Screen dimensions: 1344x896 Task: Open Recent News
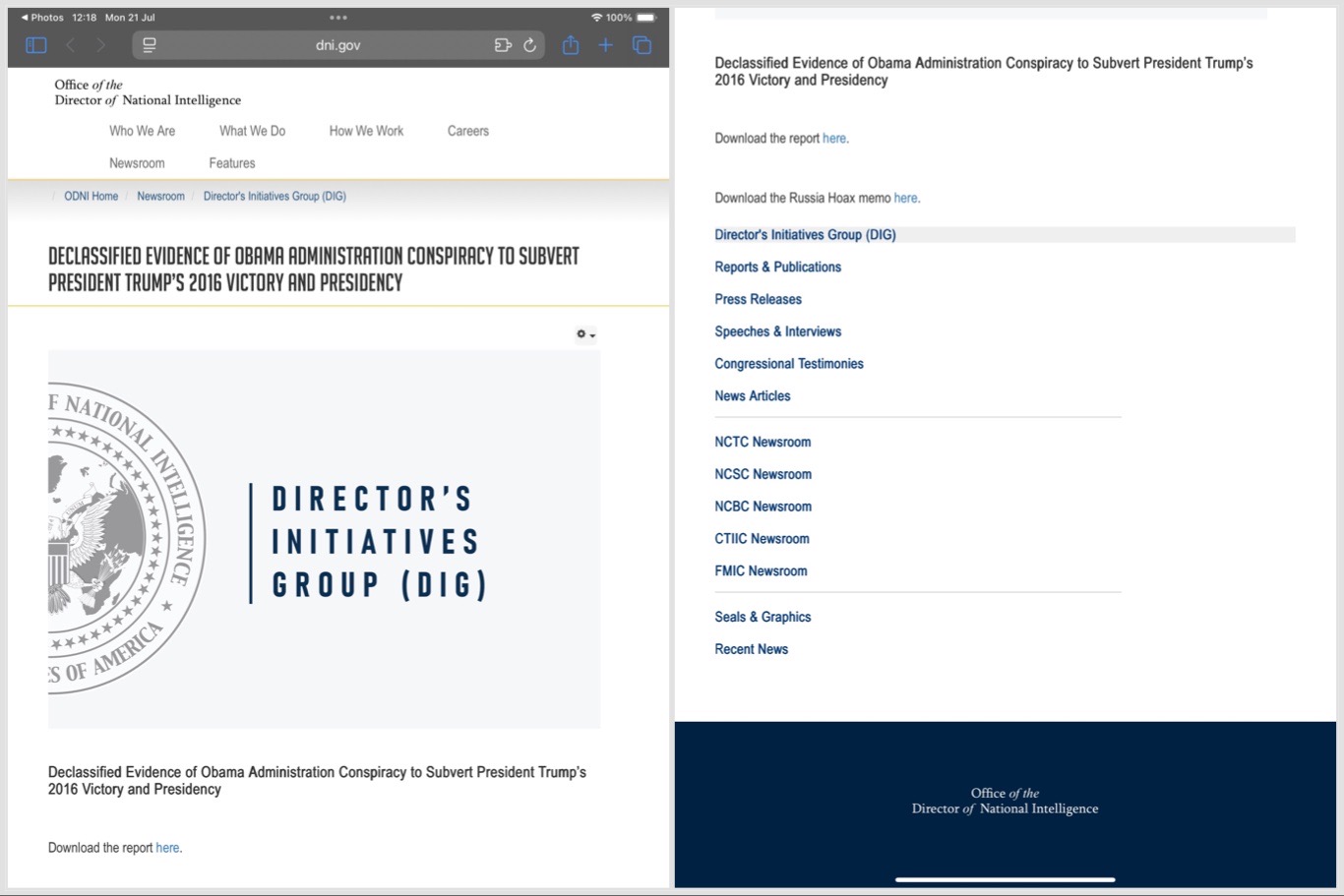point(752,649)
